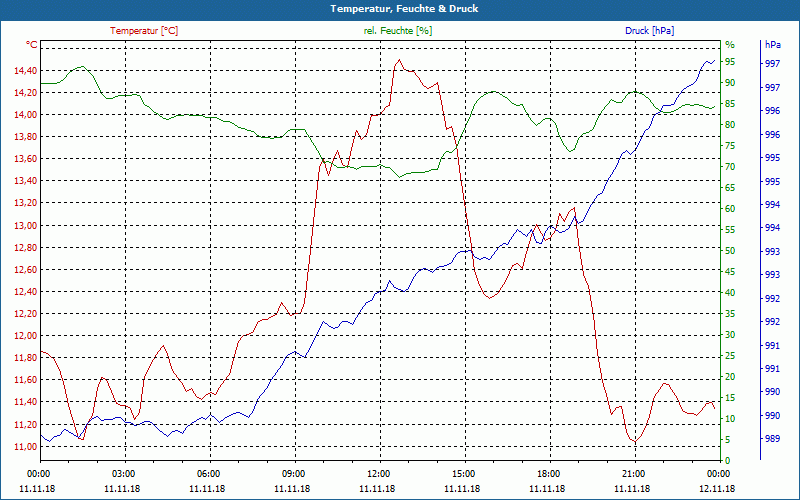Click the 13,00 temperature tick label
This screenshot has height=500, width=800.
click(26, 226)
